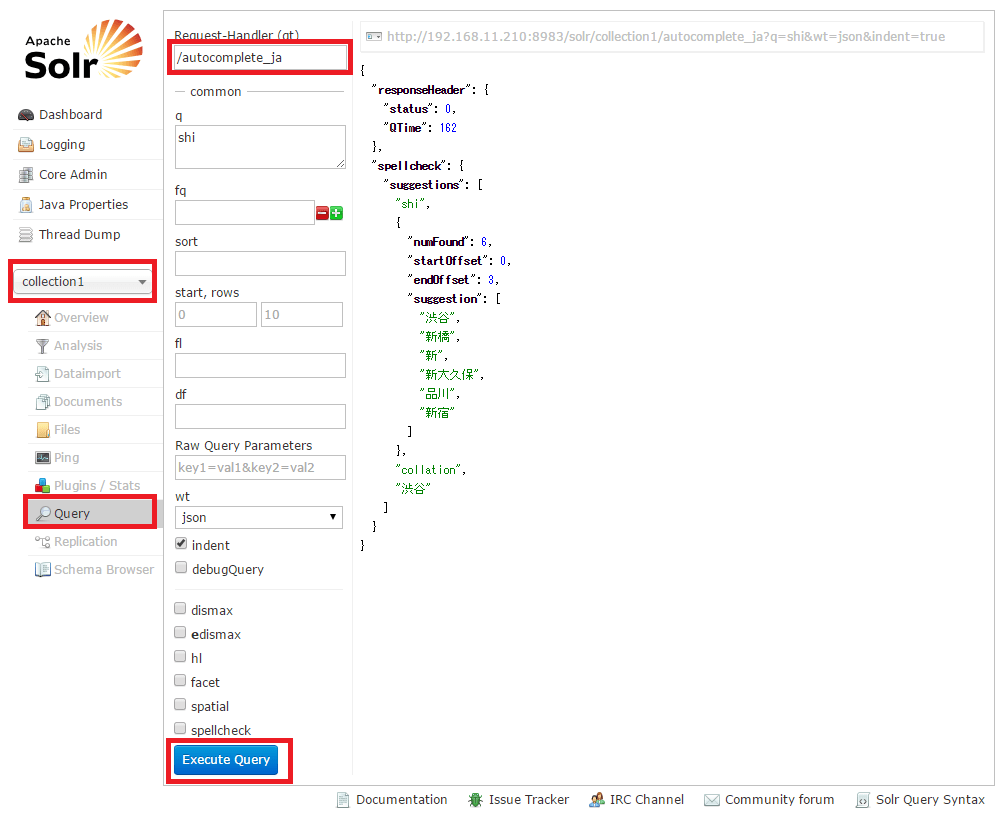Image resolution: width=1005 pixels, height=820 pixels.
Task: Click the IRC Channel people icon
Action: coord(597,799)
